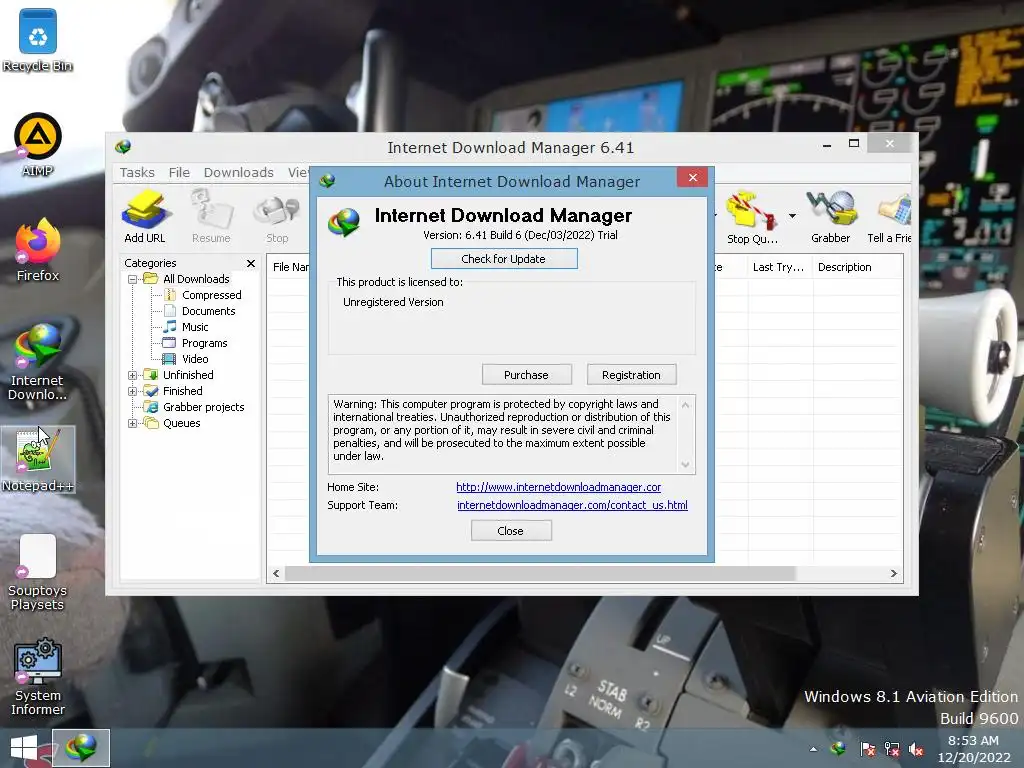Open Action Center flag tray icon
The width and height of the screenshot is (1024, 768).
click(x=867, y=749)
